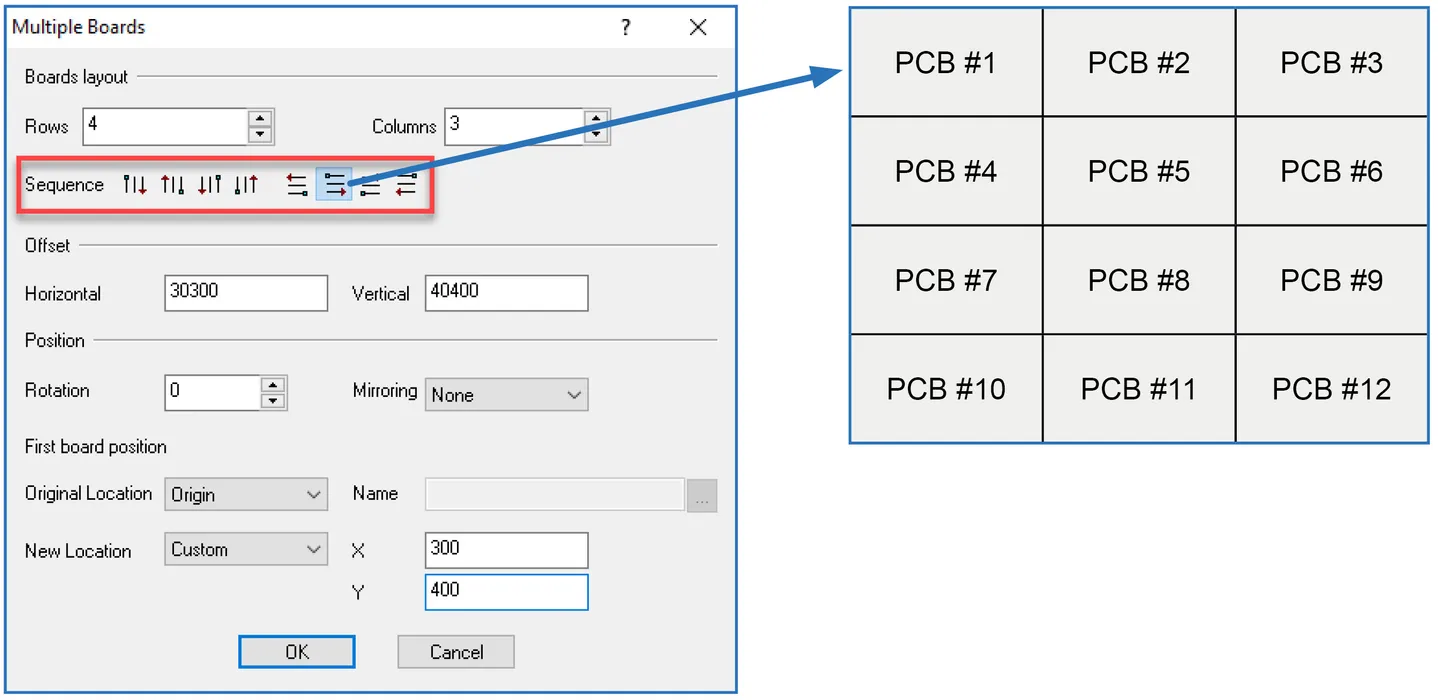This screenshot has width=1438, height=700.
Task: Open the New Location dropdown
Action: [245, 550]
